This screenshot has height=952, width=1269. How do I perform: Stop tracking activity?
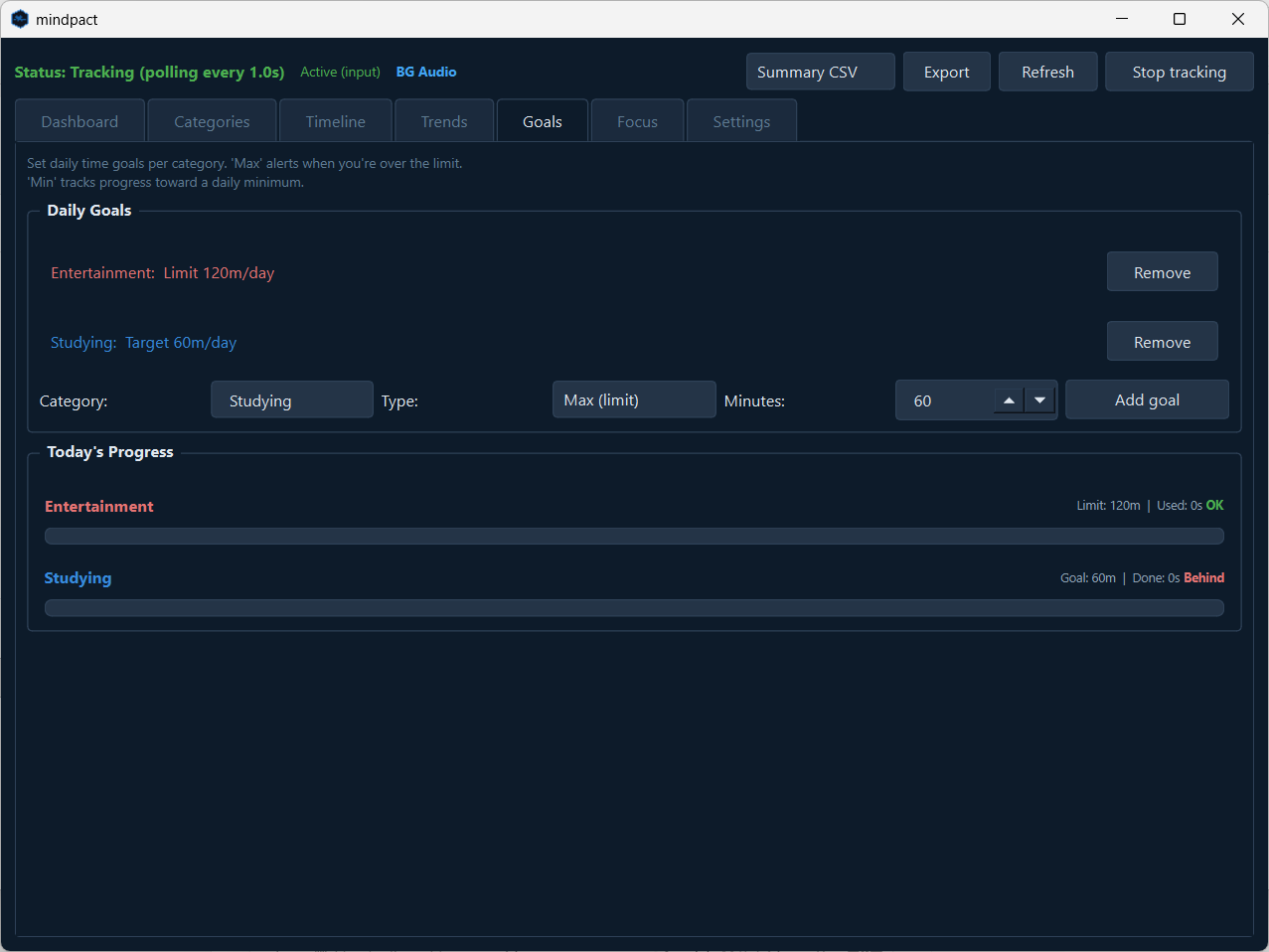(1179, 72)
